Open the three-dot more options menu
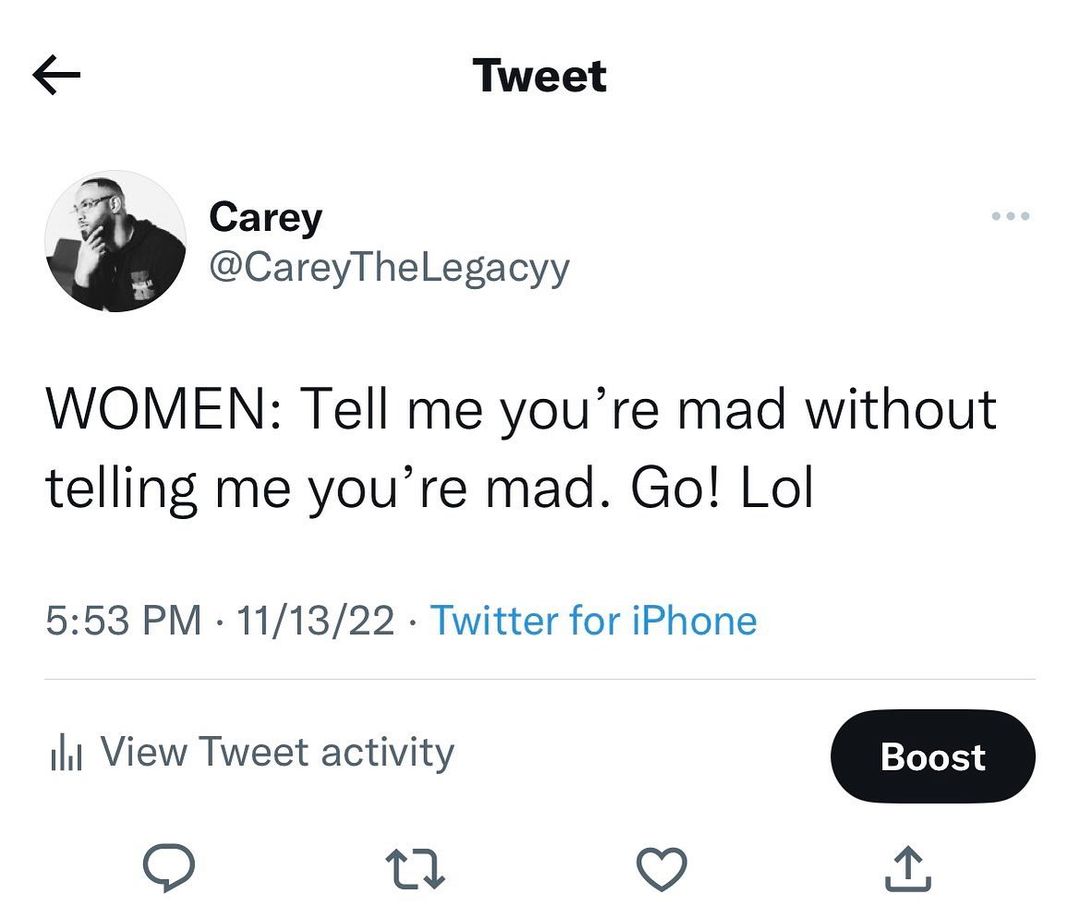The image size is (1080, 918). (1010, 216)
